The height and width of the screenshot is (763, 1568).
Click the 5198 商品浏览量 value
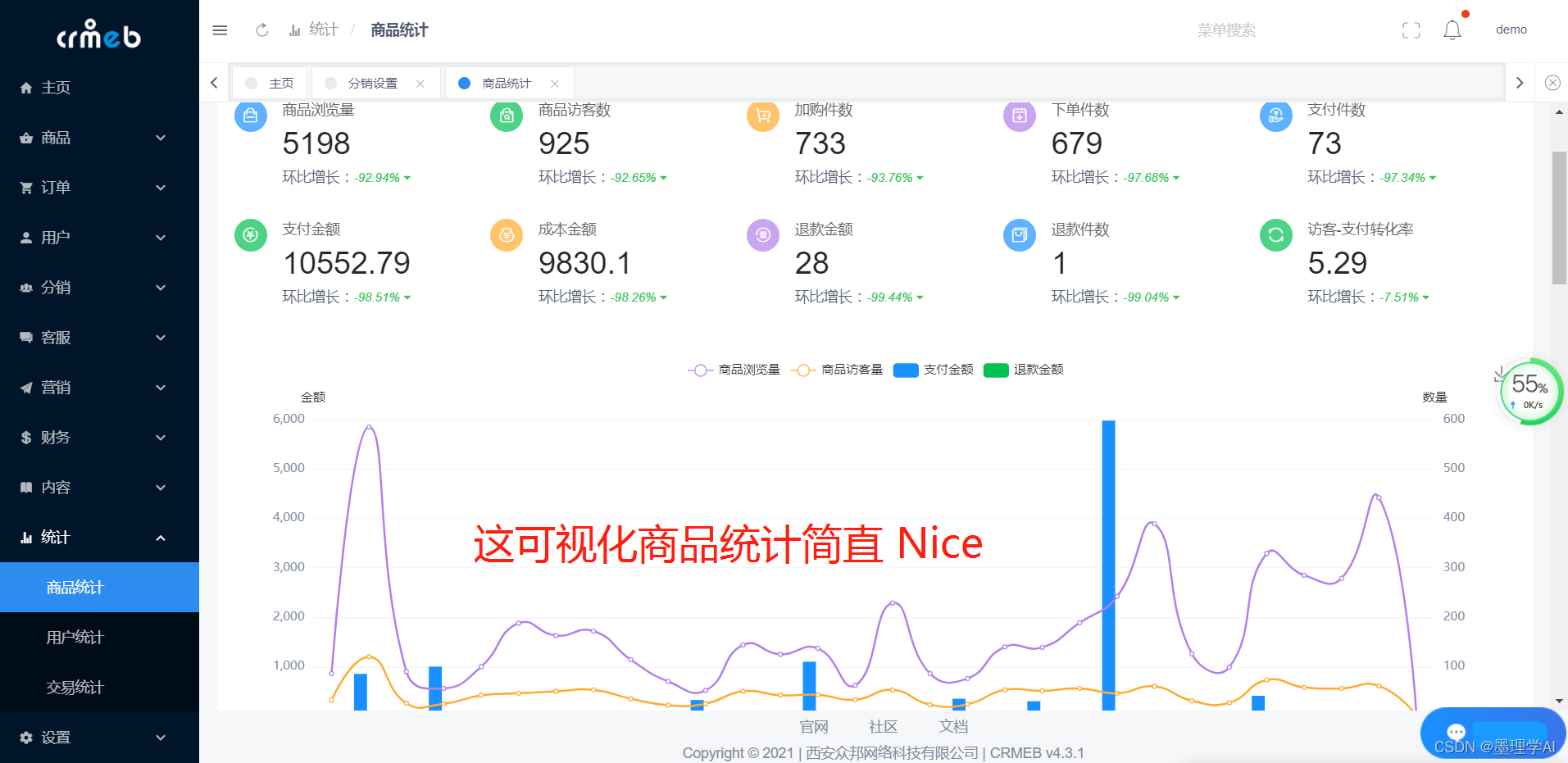(x=316, y=143)
